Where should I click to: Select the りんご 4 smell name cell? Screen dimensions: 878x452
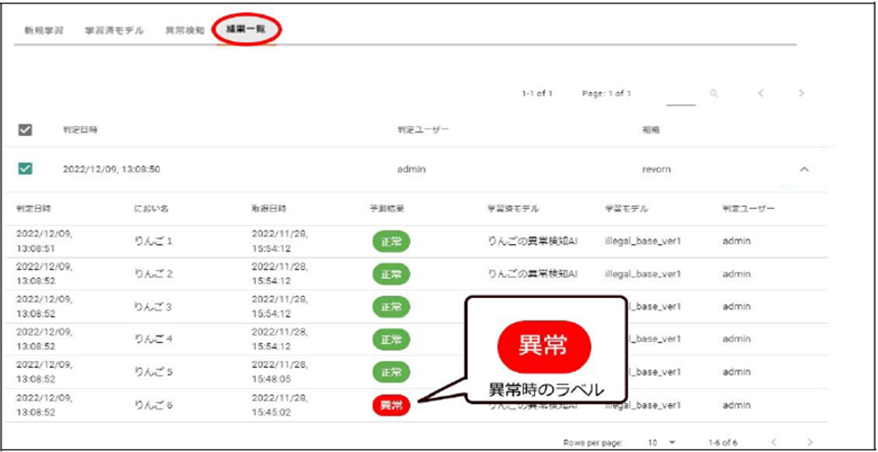(x=153, y=339)
